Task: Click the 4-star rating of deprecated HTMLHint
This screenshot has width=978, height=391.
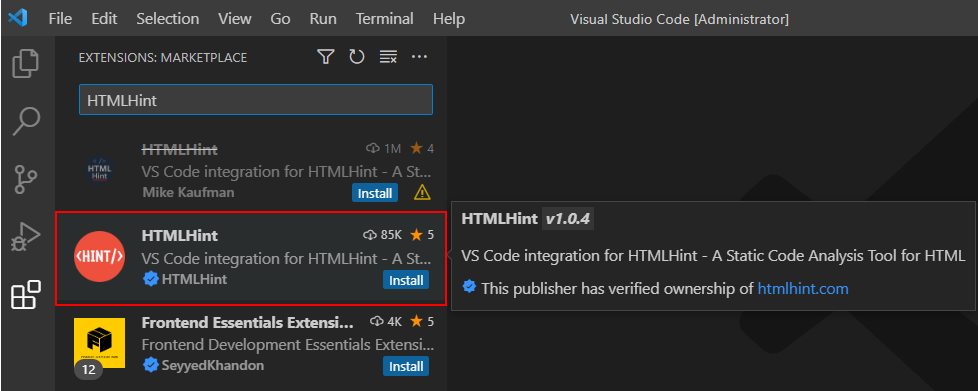Action: click(422, 148)
